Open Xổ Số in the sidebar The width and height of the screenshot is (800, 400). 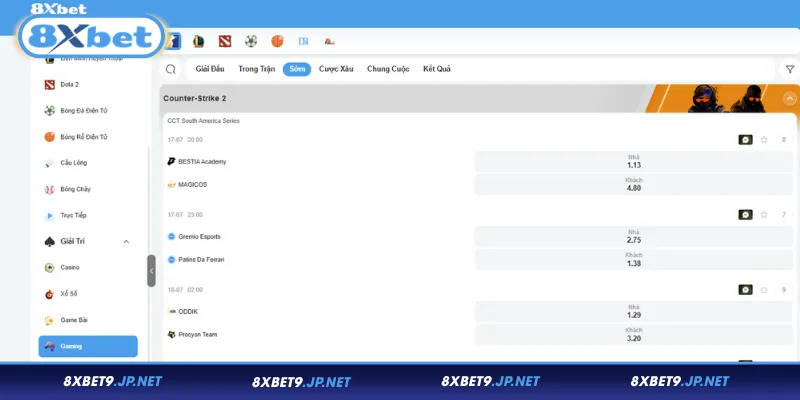[x=68, y=294]
